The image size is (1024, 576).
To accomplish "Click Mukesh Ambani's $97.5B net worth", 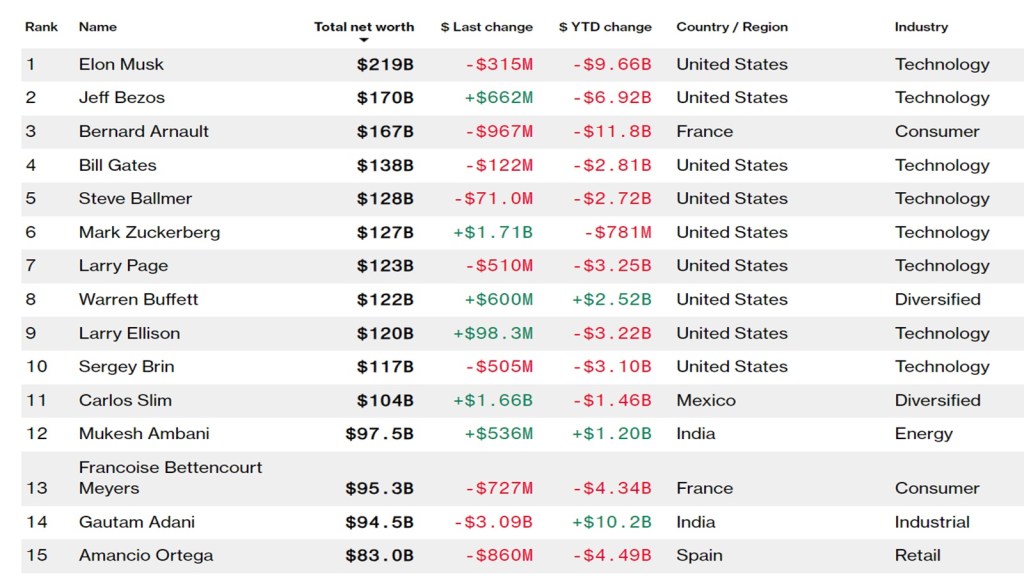I will pyautogui.click(x=380, y=434).
